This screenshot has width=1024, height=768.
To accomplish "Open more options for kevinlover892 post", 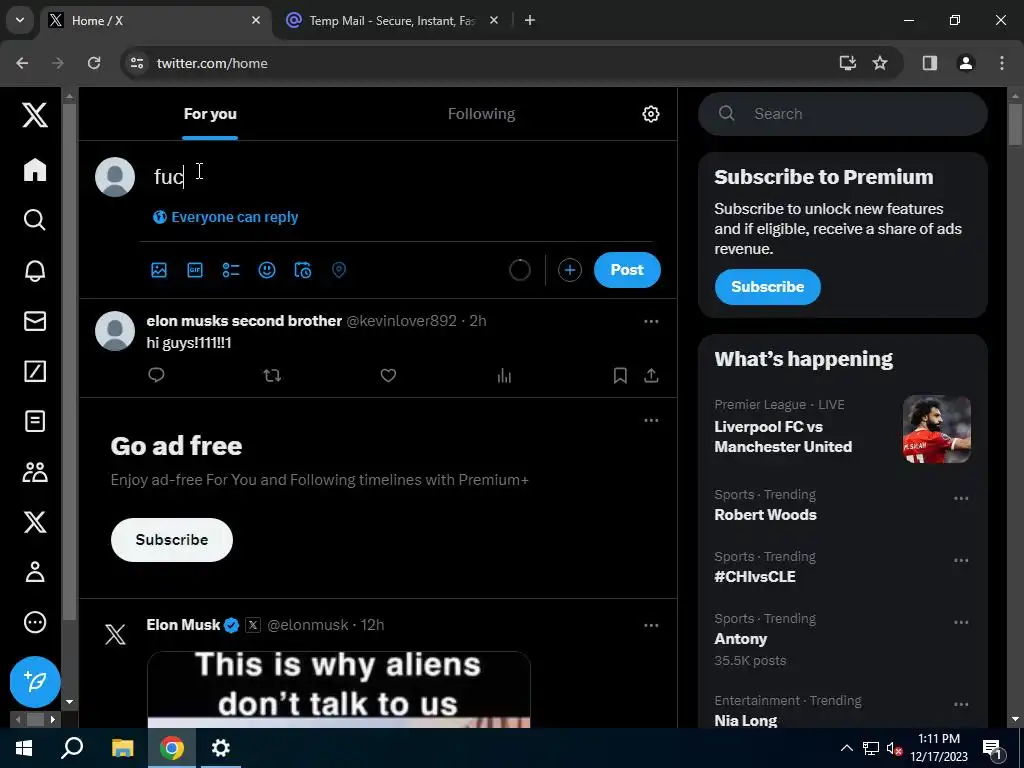I will pos(651,321).
